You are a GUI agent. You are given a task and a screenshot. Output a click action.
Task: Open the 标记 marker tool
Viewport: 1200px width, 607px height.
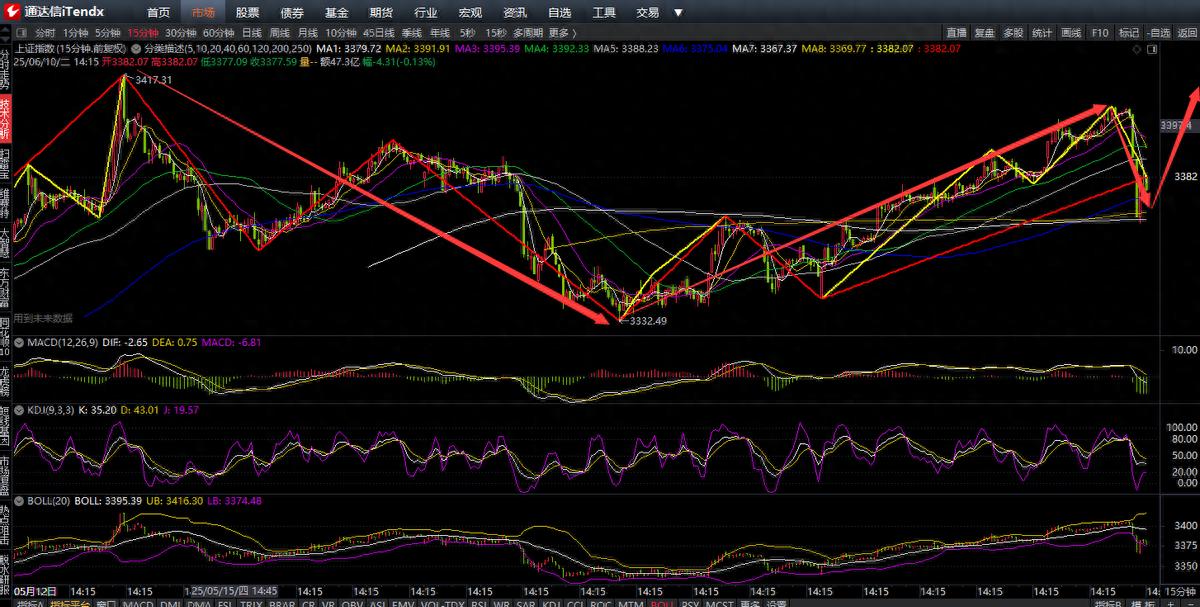click(1129, 33)
